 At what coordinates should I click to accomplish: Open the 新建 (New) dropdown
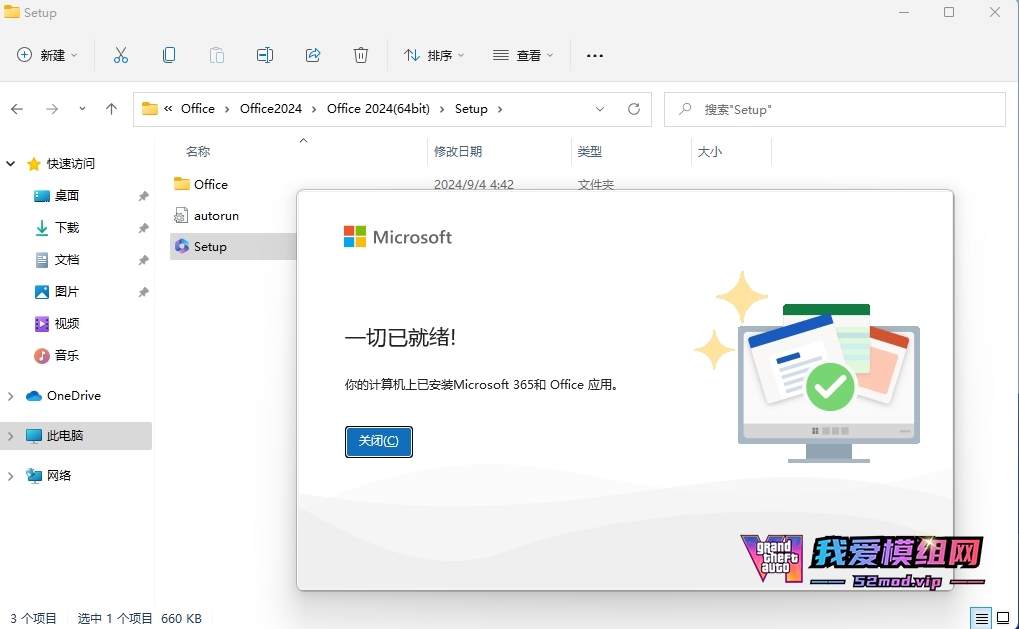pyautogui.click(x=47, y=55)
